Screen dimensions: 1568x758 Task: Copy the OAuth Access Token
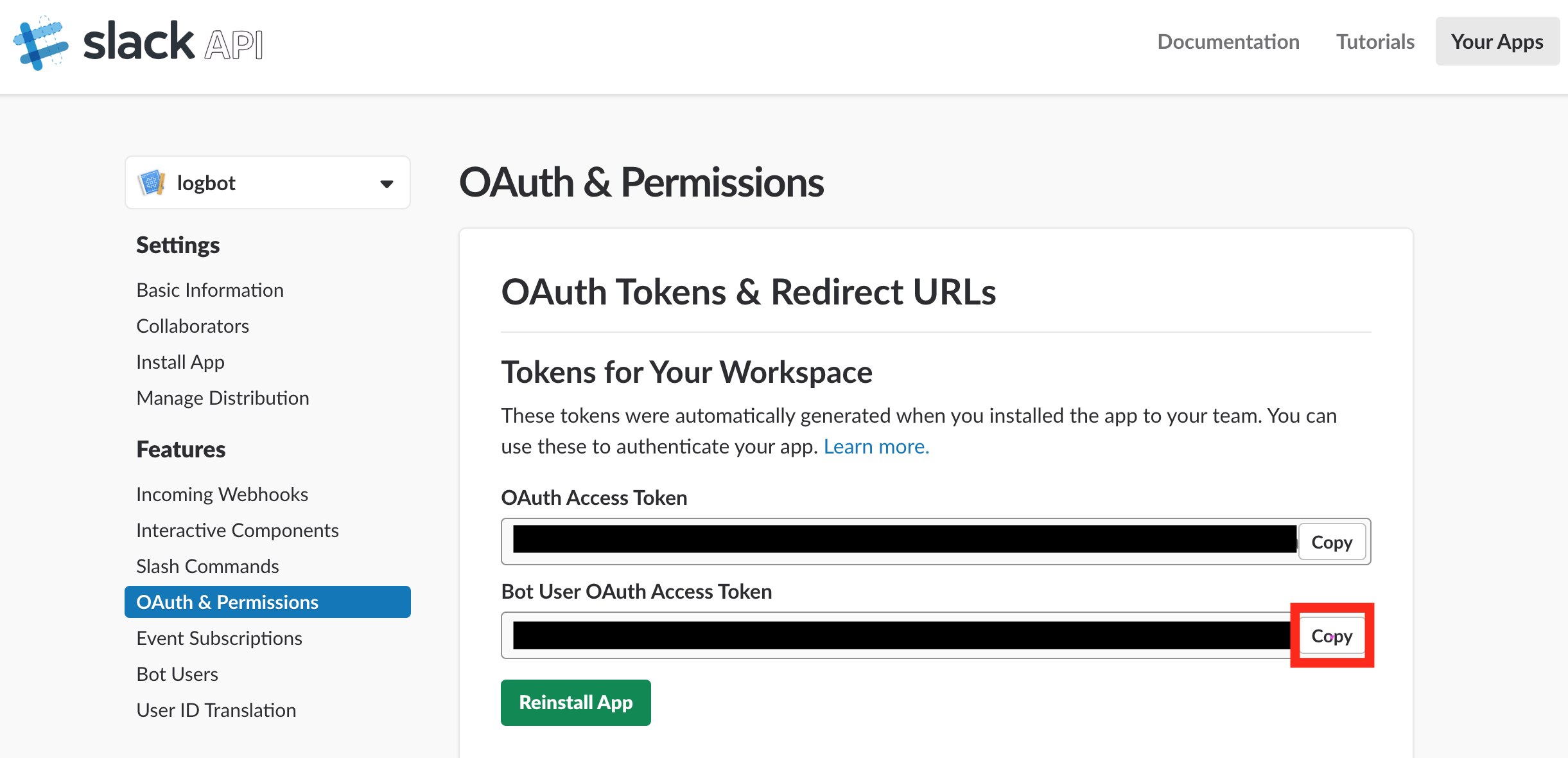1331,542
